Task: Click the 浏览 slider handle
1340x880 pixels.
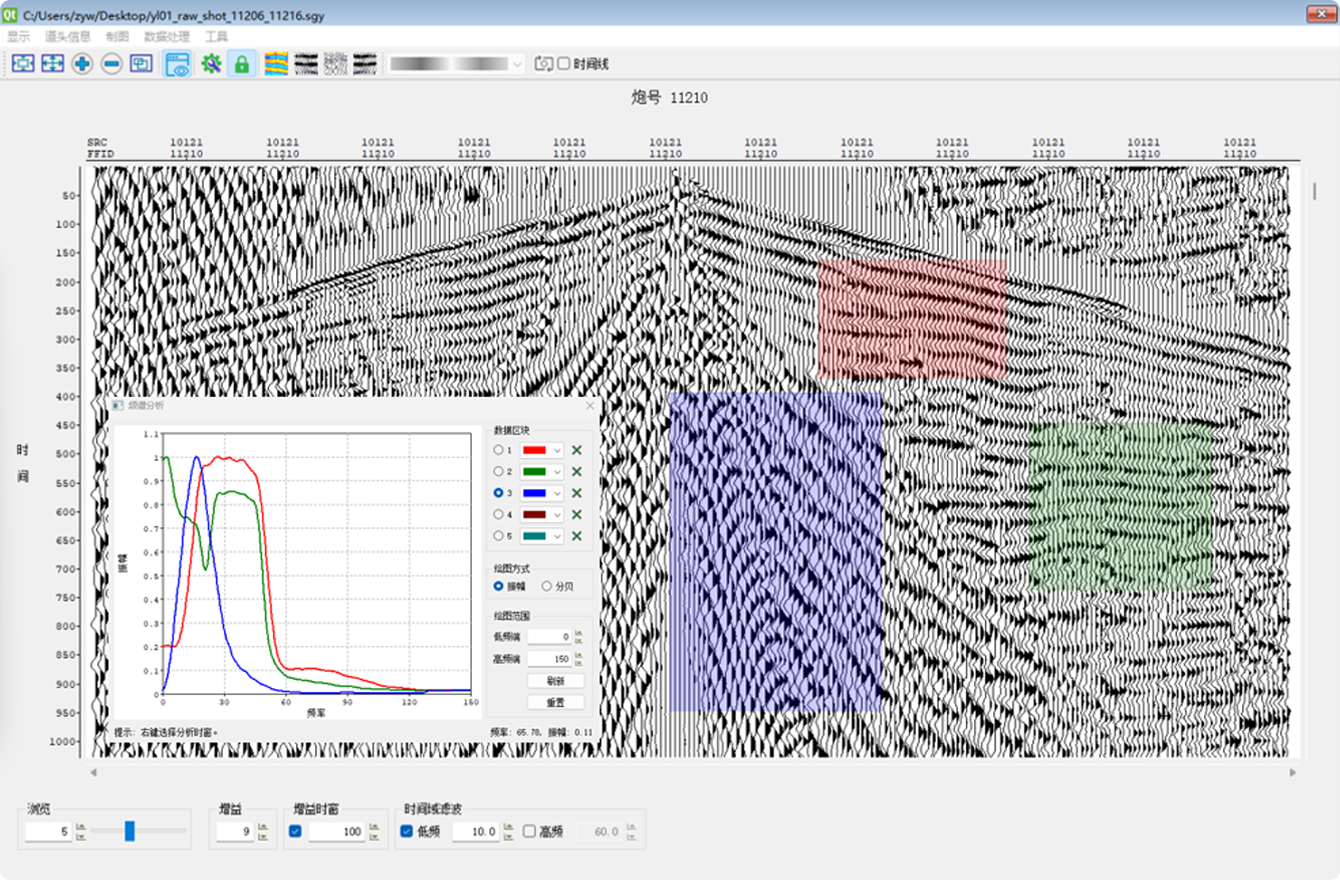Action: click(x=129, y=830)
